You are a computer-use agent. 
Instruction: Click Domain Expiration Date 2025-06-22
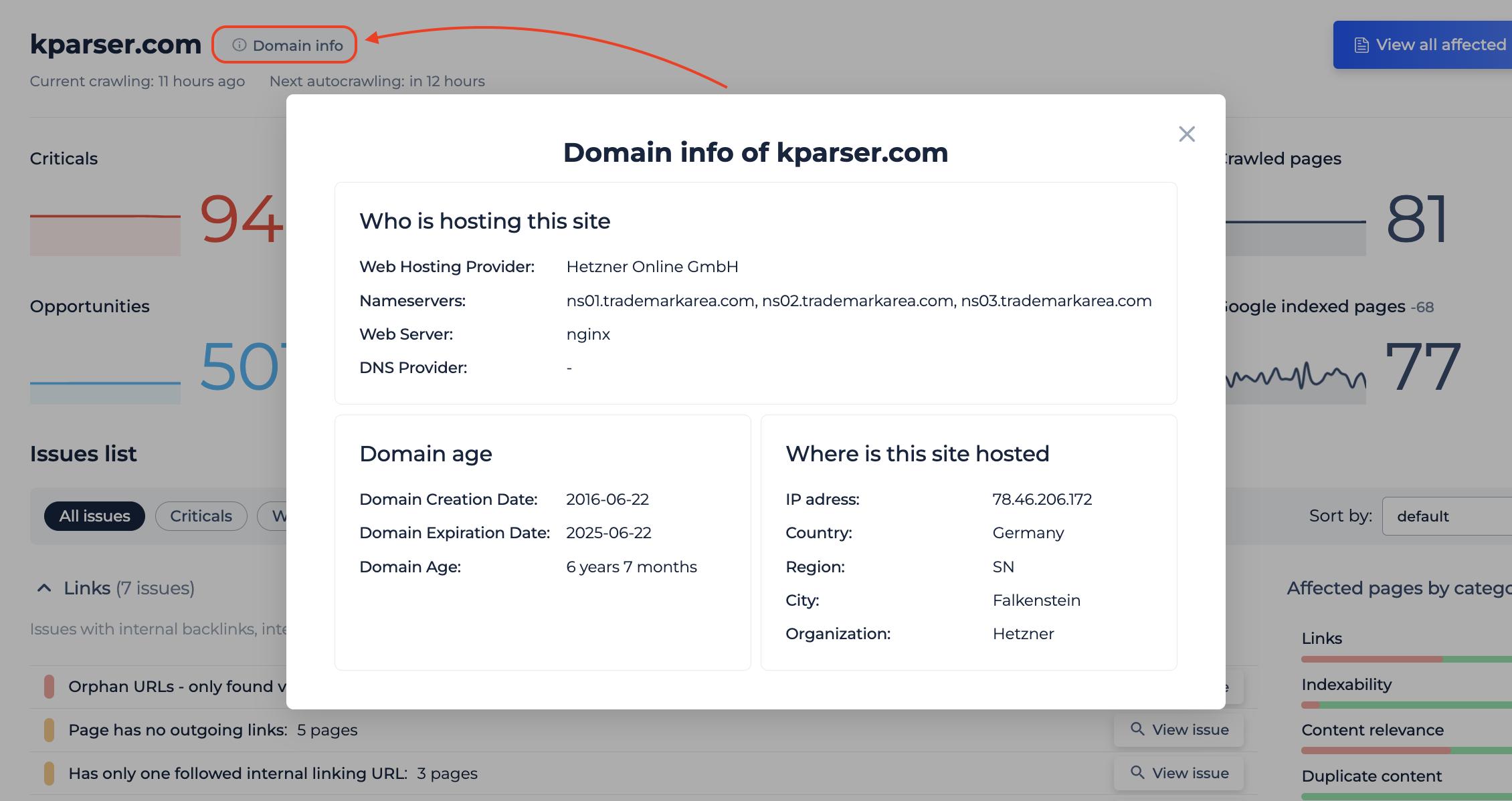(609, 533)
